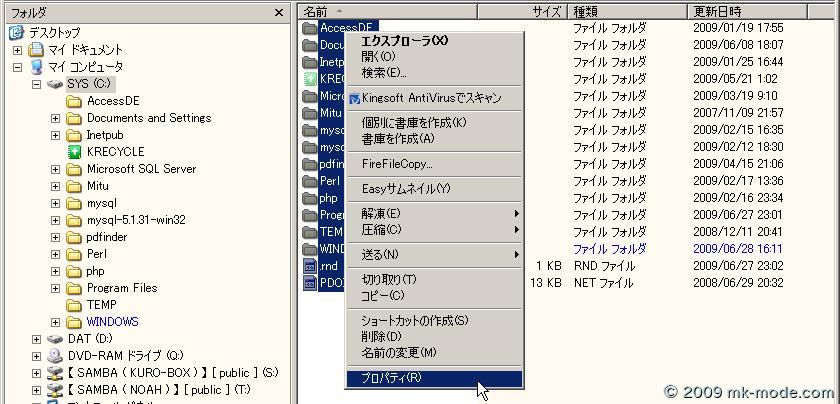The height and width of the screenshot is (404, 840).
Task: Click WINDOWS folder icon in tree
Action: click(x=73, y=322)
